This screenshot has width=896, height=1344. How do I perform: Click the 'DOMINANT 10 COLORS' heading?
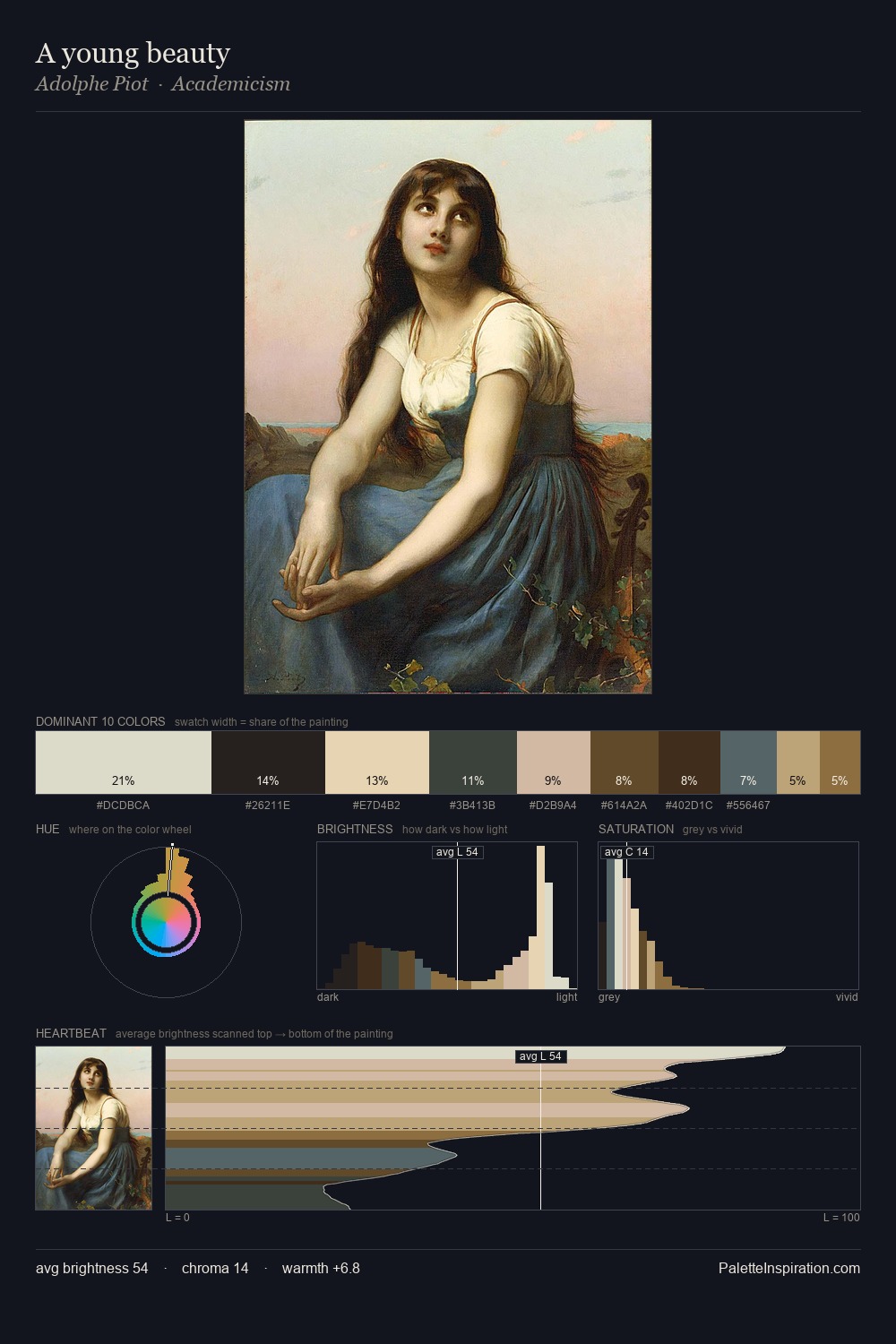click(x=100, y=721)
